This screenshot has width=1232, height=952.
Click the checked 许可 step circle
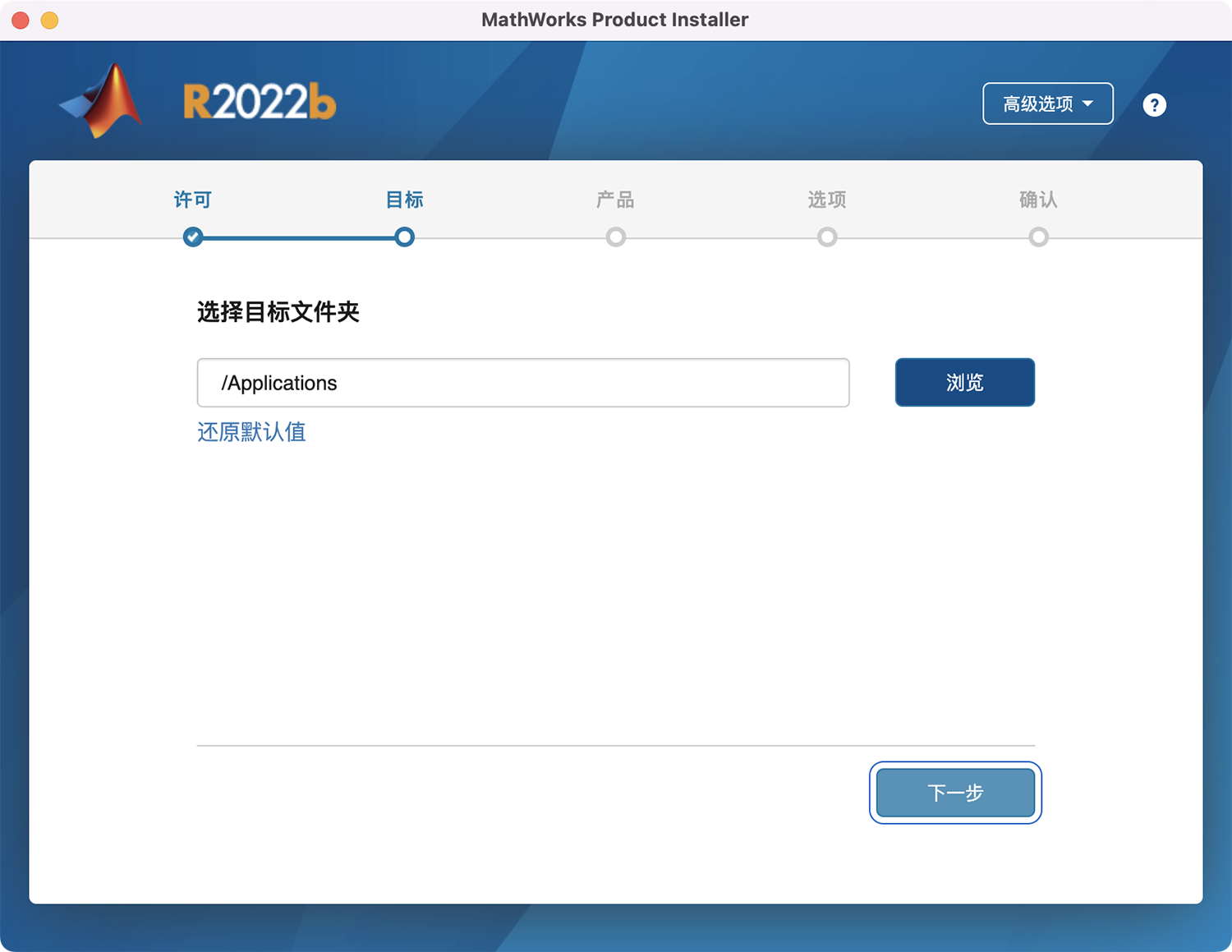coord(193,237)
